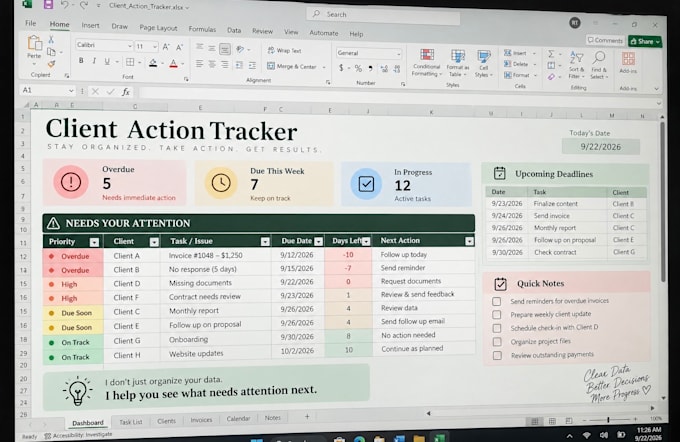Open the Insert ribbon tab
The height and width of the screenshot is (442, 680).
pos(90,25)
